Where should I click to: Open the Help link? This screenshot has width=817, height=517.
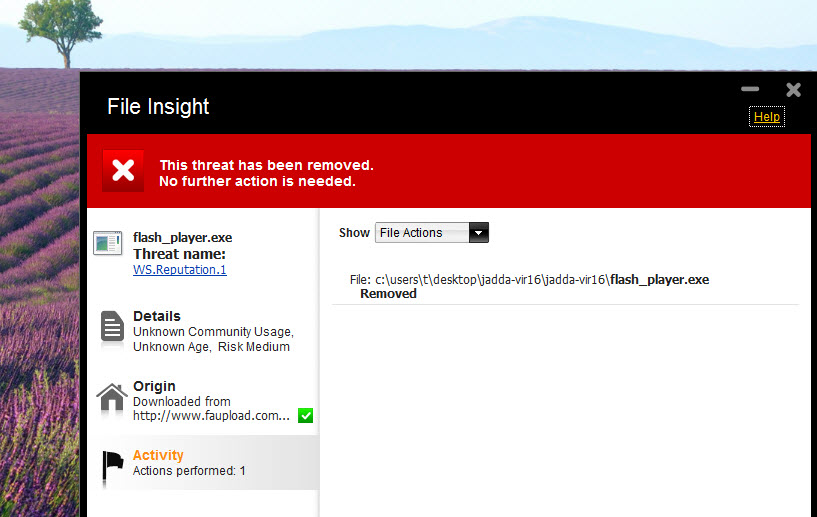[766, 117]
